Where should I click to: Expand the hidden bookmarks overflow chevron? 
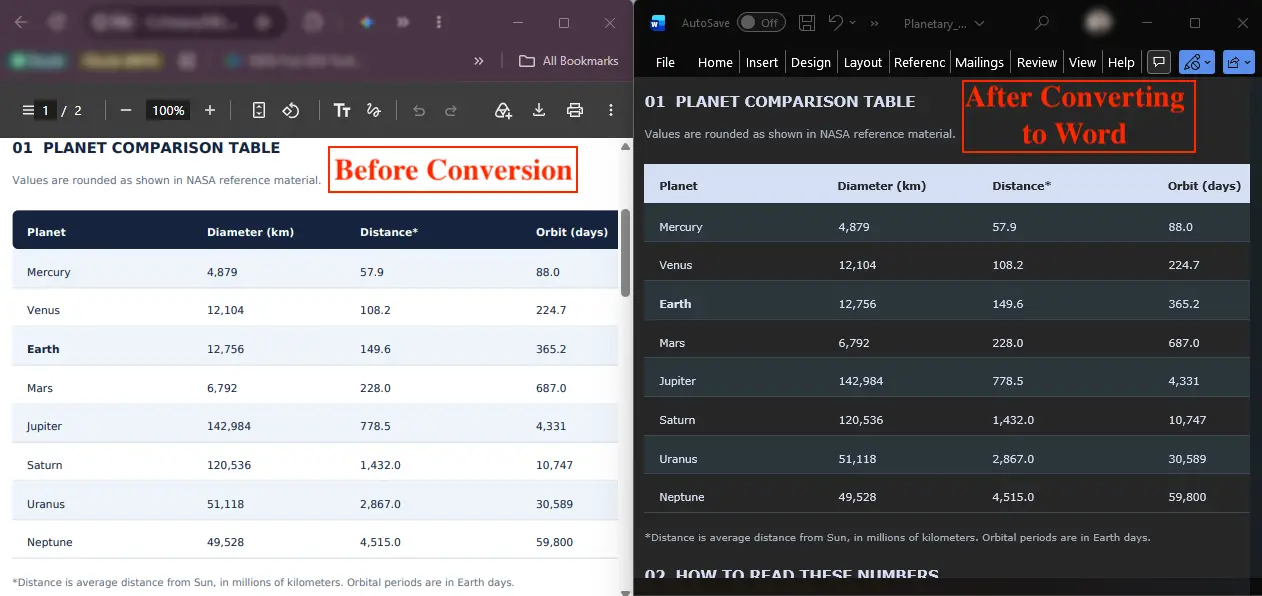479,61
